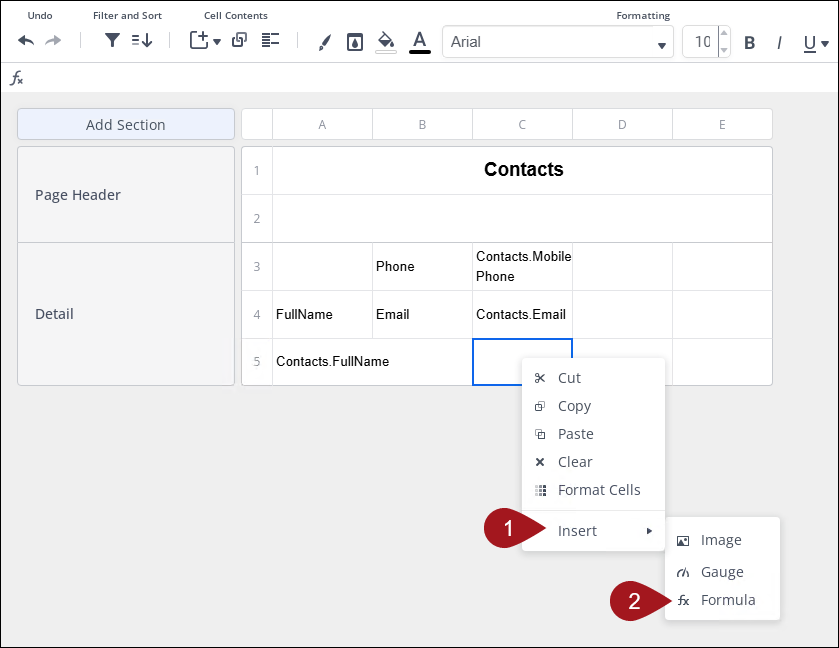This screenshot has width=839, height=648.
Task: Select row 3 header
Action: (257, 266)
